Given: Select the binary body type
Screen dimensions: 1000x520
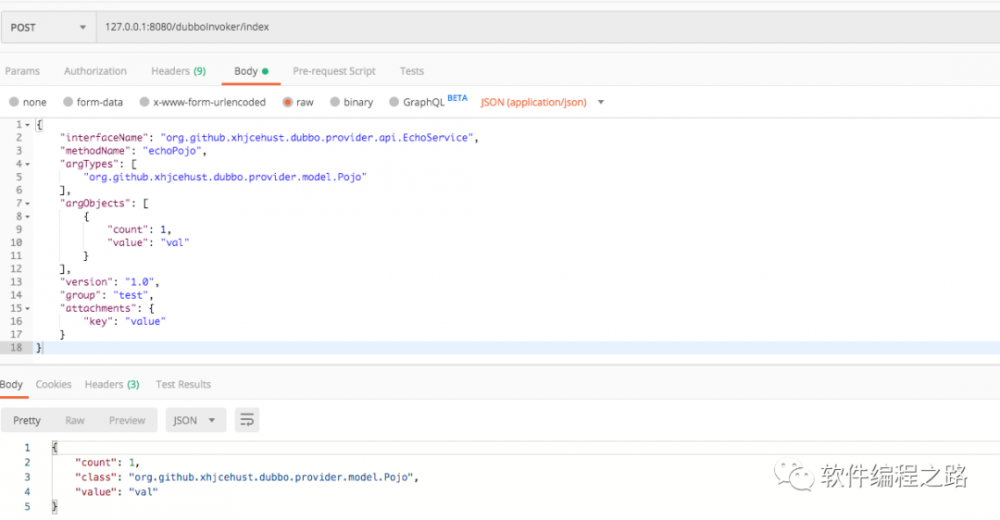Looking at the screenshot, I should coord(351,102).
